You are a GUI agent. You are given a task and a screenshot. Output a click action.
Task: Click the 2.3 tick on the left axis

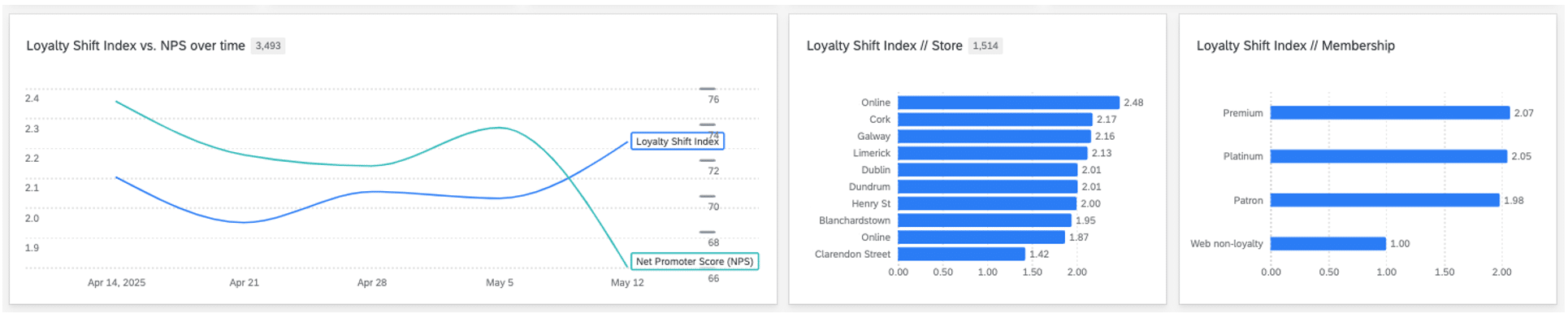32,129
